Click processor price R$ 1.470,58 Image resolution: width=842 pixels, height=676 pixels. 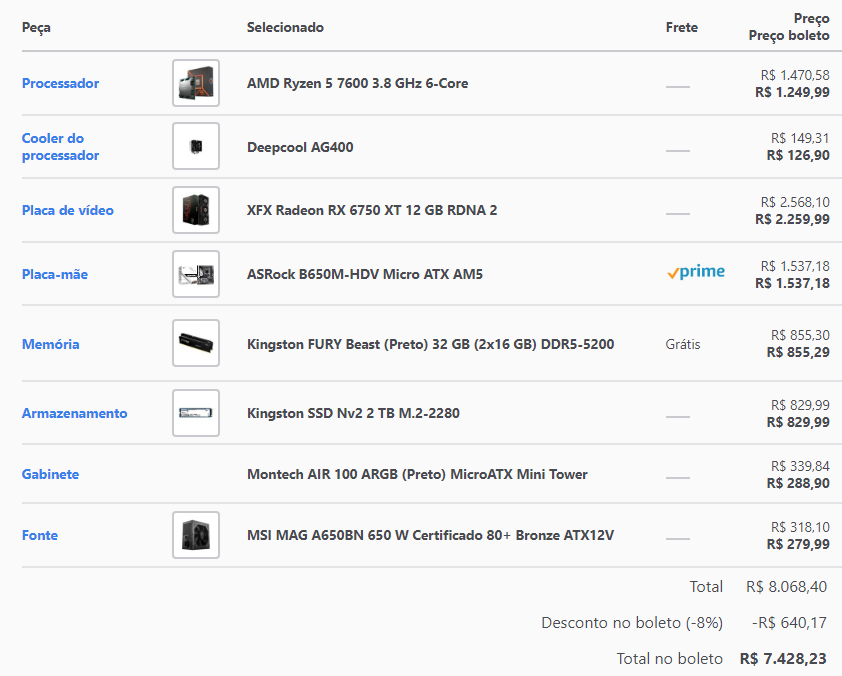(795, 75)
